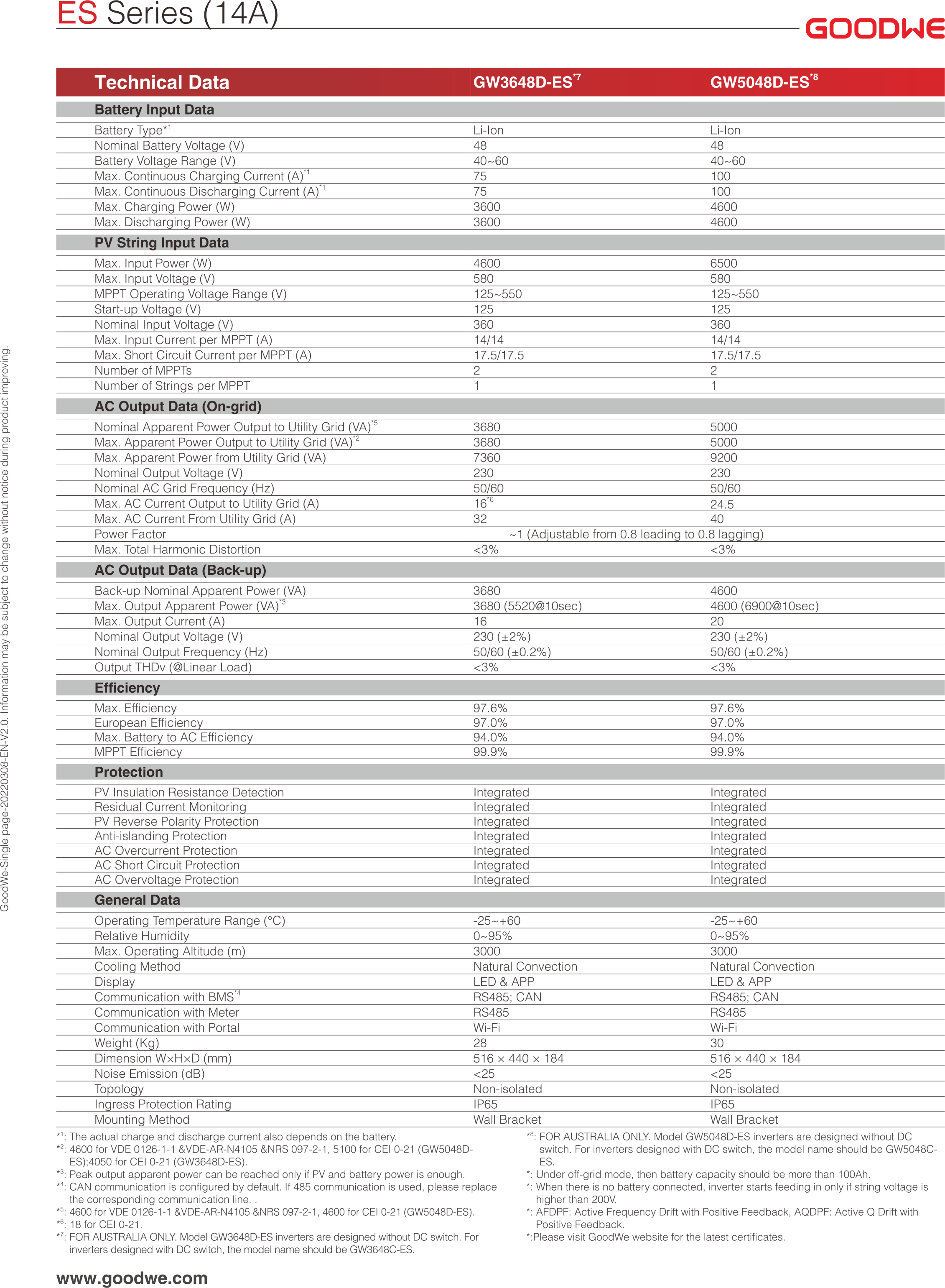This screenshot has height=1288, width=945.
Task: Click 'PV Insulation Resistance Detection' label
Action: coord(189,792)
